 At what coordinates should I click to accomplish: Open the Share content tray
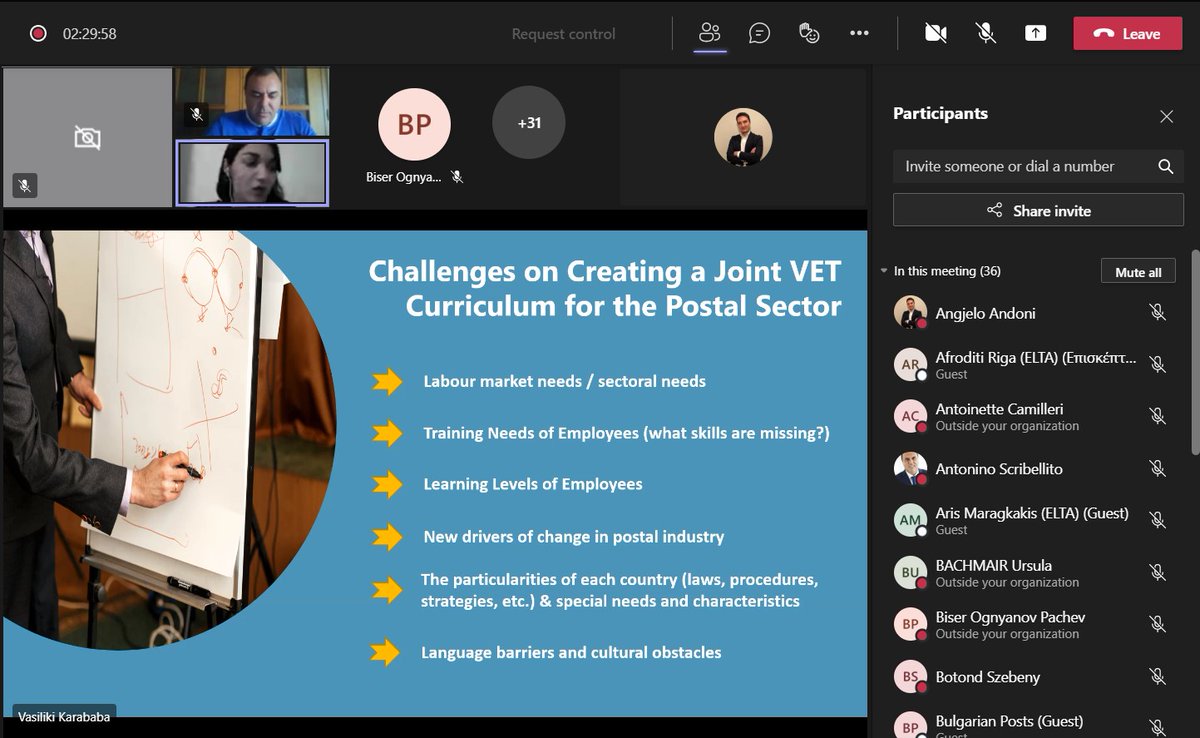point(1035,33)
